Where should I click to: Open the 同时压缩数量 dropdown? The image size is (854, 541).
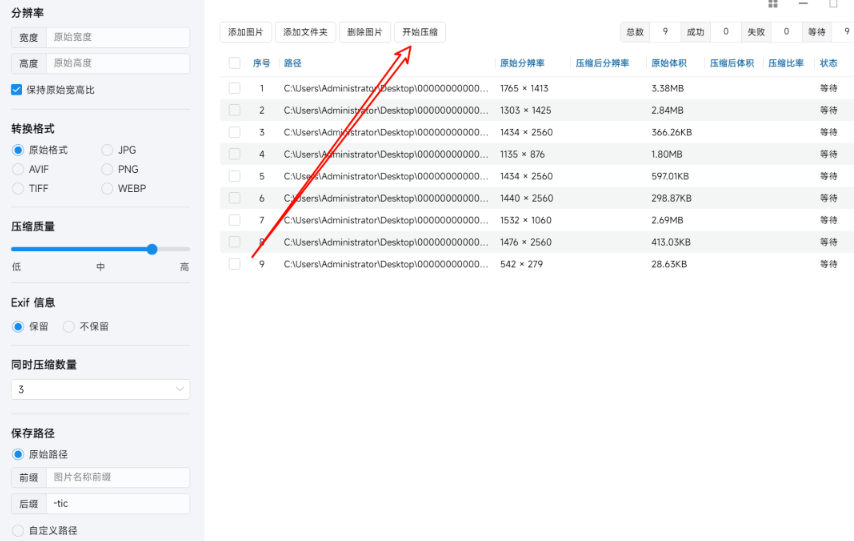click(x=100, y=389)
